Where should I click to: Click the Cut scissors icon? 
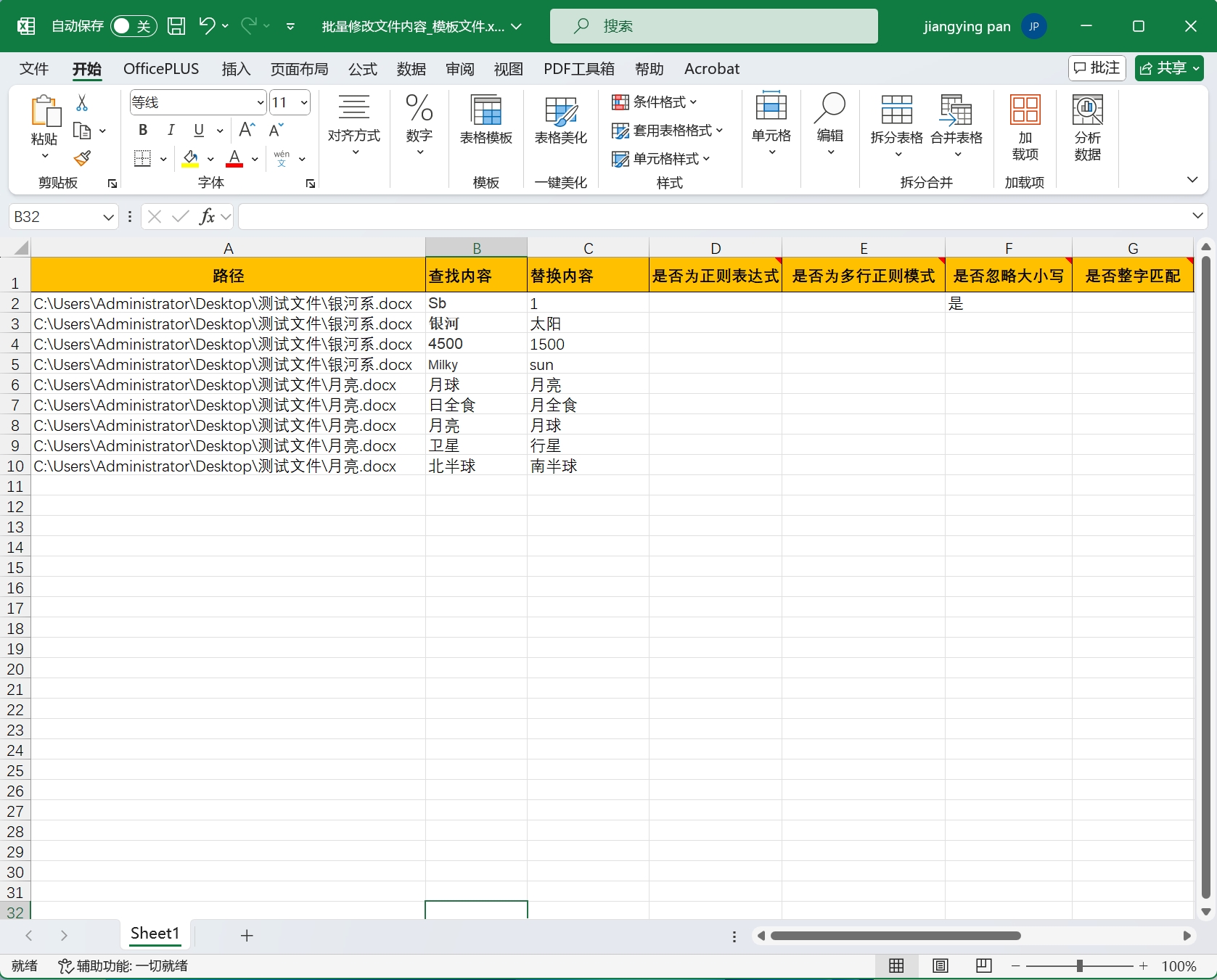[x=82, y=104]
